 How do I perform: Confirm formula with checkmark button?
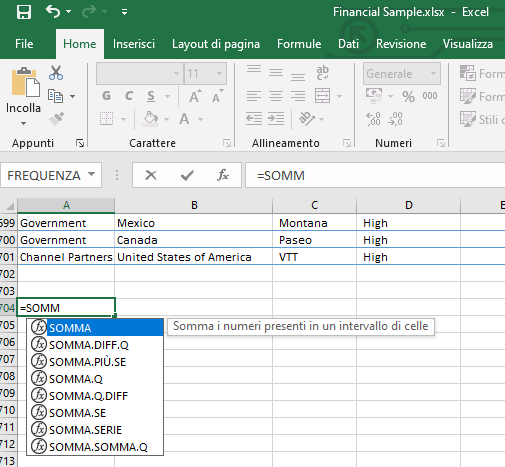point(187,175)
